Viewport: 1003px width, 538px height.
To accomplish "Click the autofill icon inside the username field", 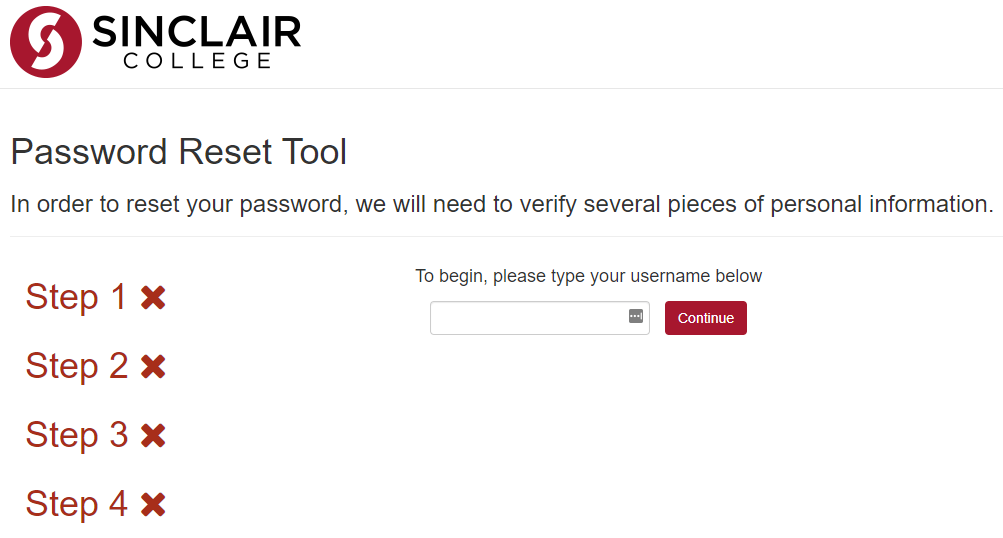I will [x=636, y=316].
